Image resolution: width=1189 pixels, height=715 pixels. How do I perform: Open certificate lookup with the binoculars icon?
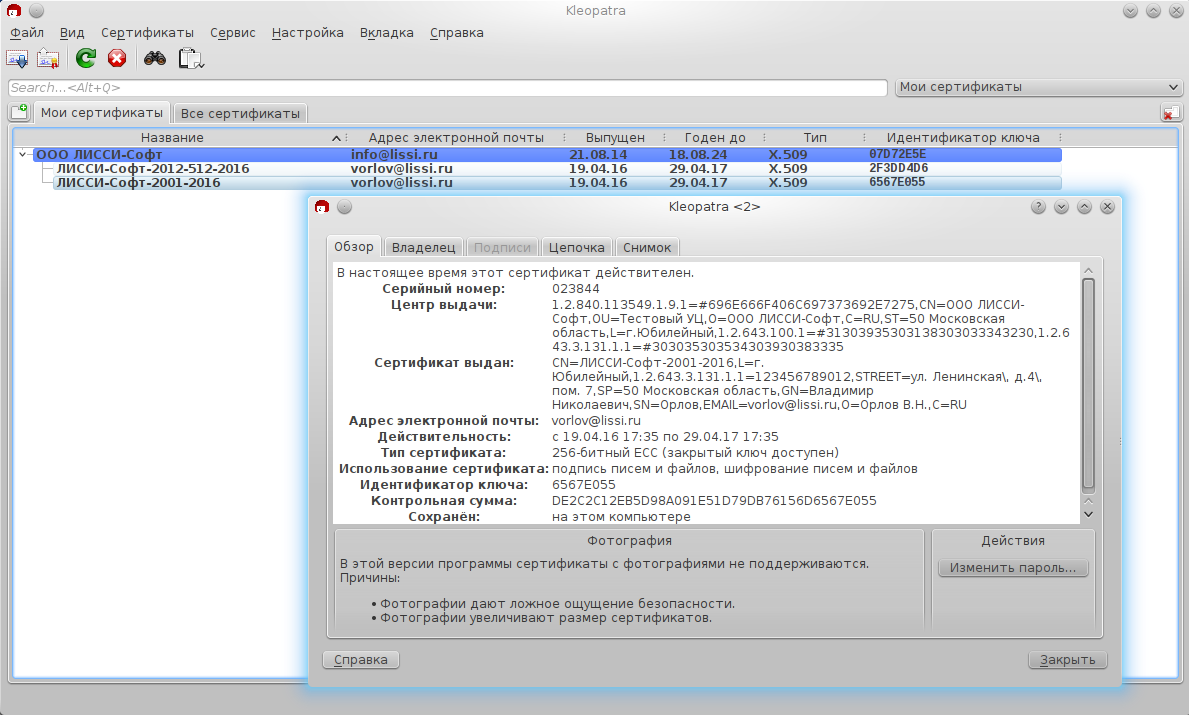click(x=154, y=58)
